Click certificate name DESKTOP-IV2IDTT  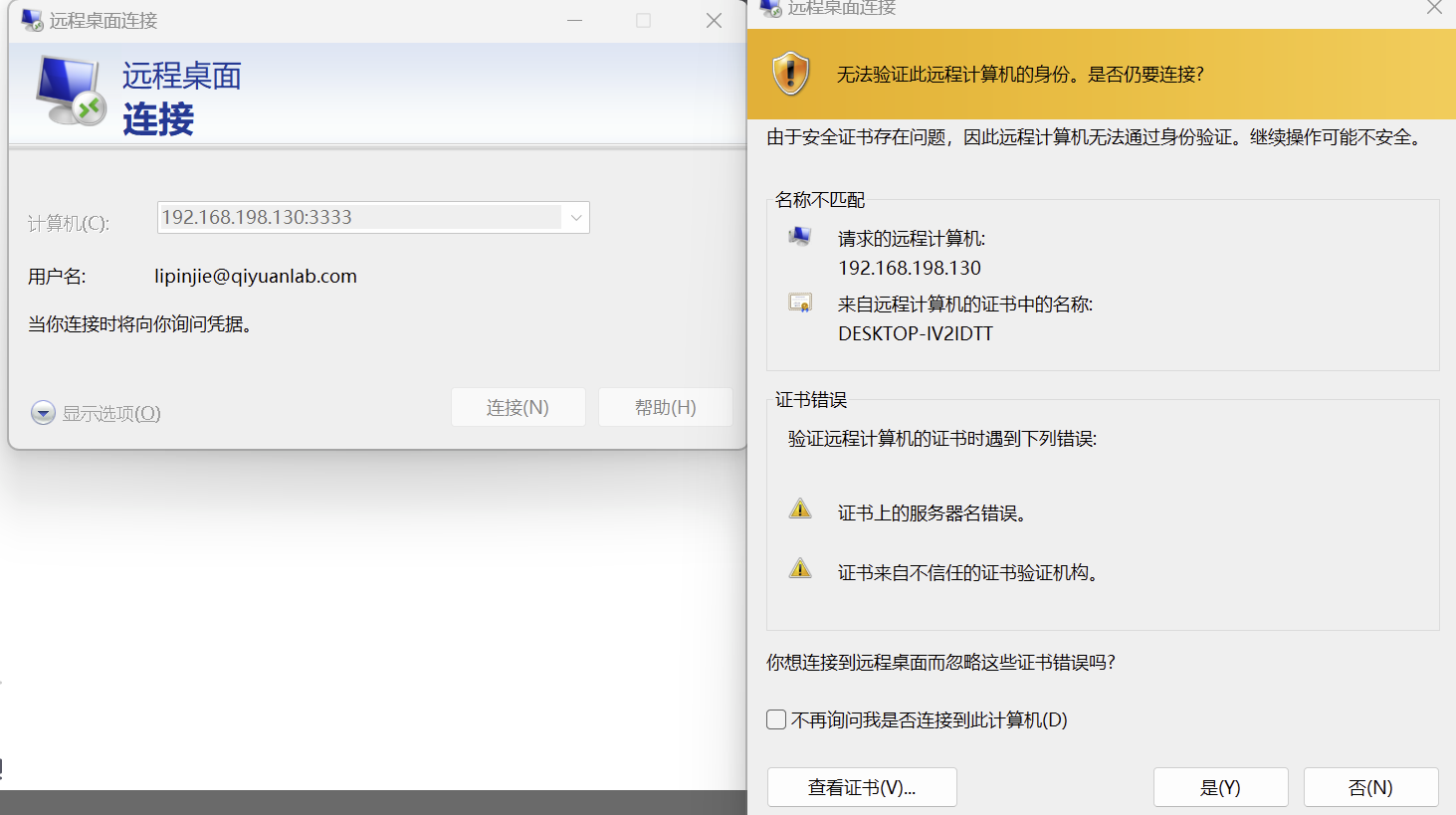click(916, 333)
